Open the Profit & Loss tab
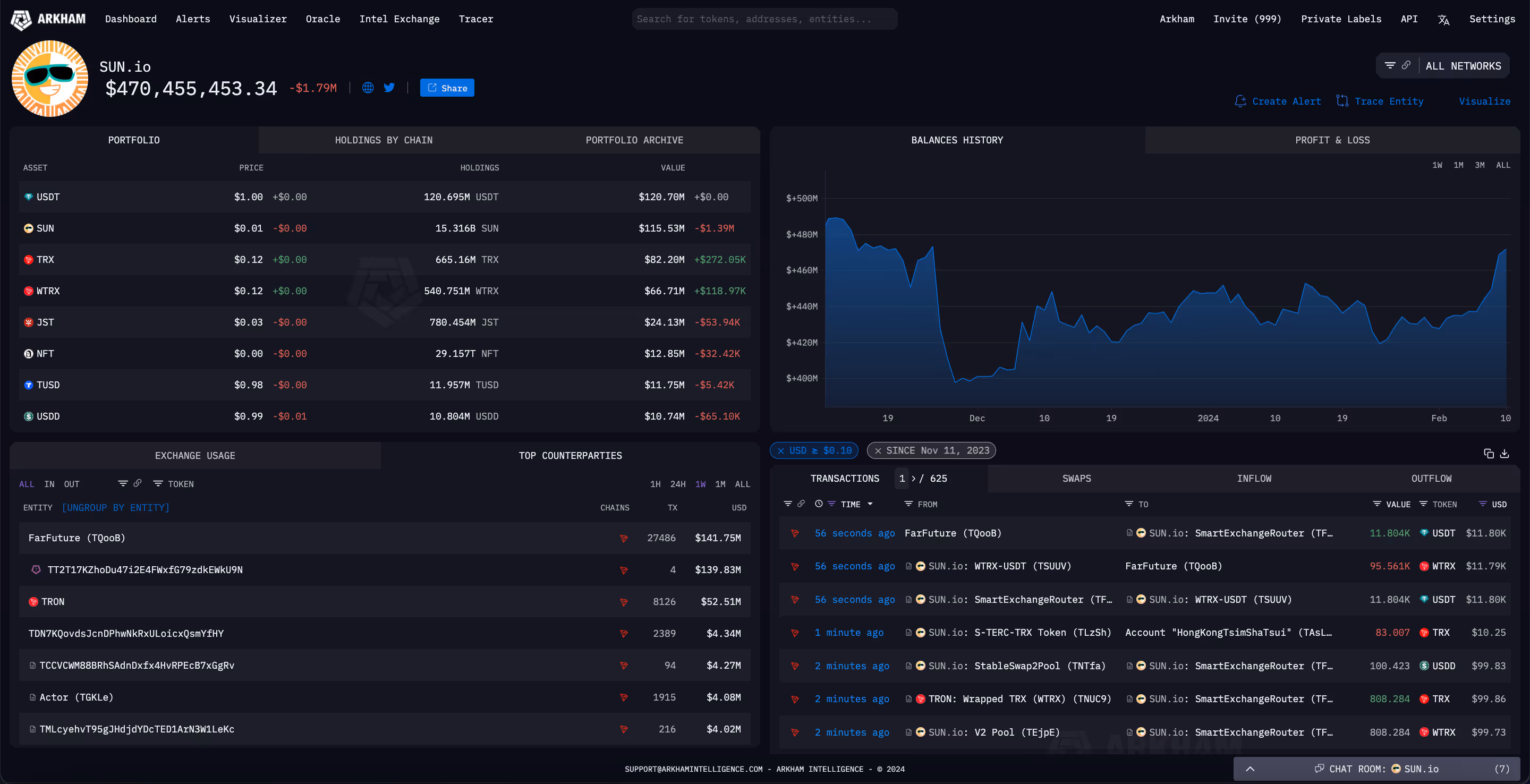 [x=1332, y=140]
